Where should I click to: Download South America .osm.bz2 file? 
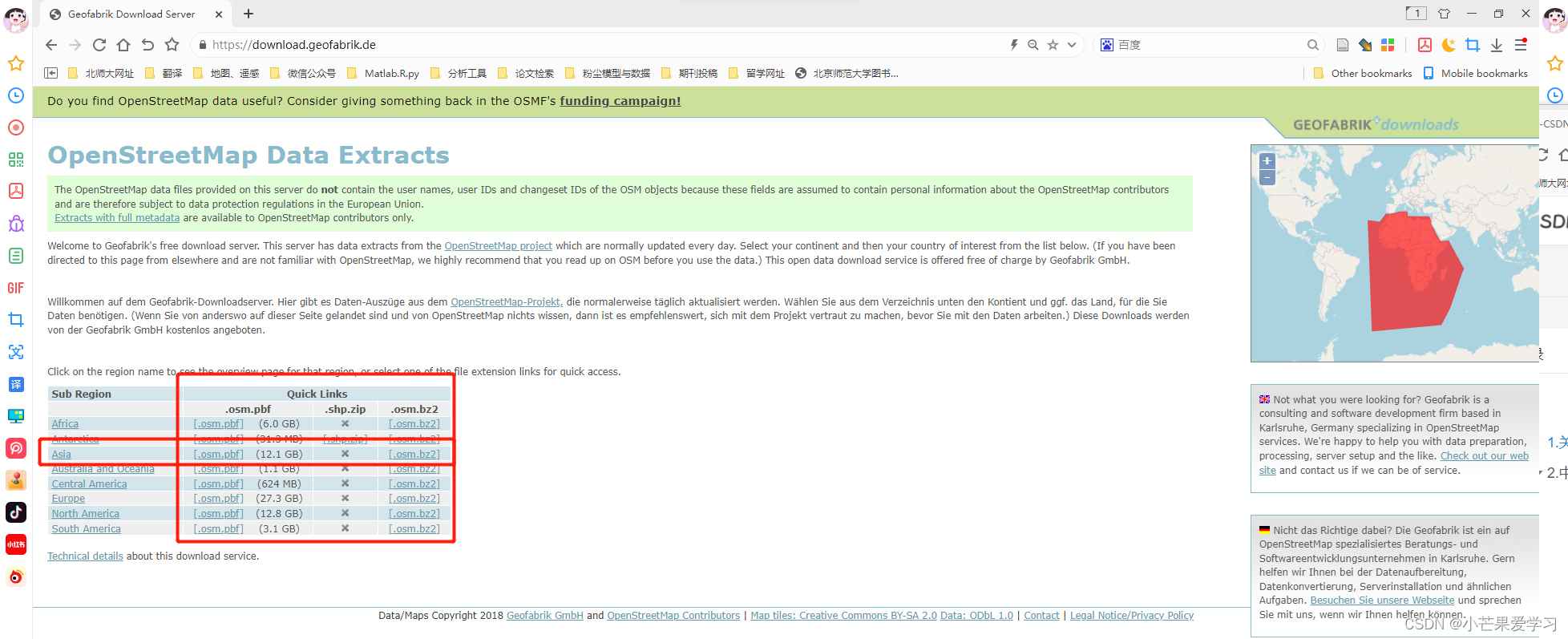click(414, 529)
